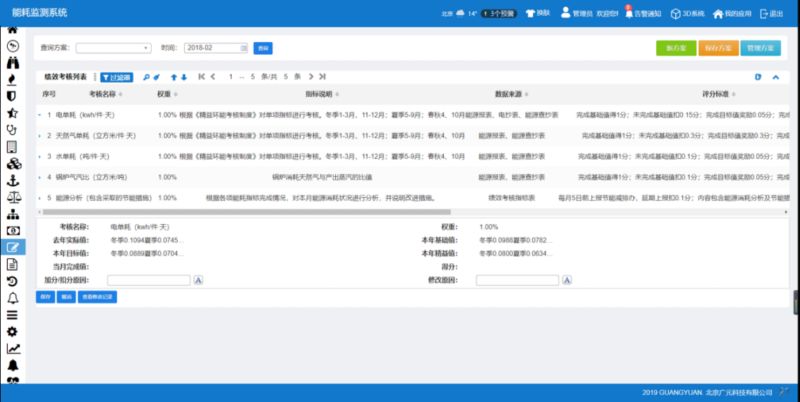Image resolution: width=800 pixels, height=402 pixels.
Task: Open the gear settings icon in sidebar
Action: point(13,331)
